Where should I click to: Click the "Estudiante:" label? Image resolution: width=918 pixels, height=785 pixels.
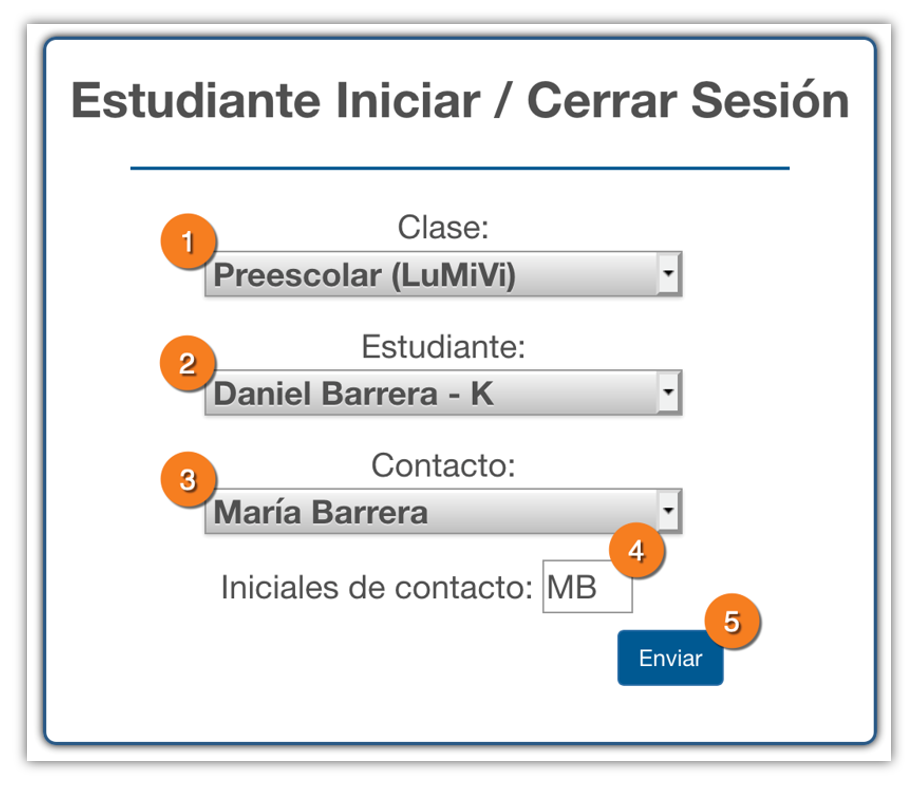[x=443, y=347]
